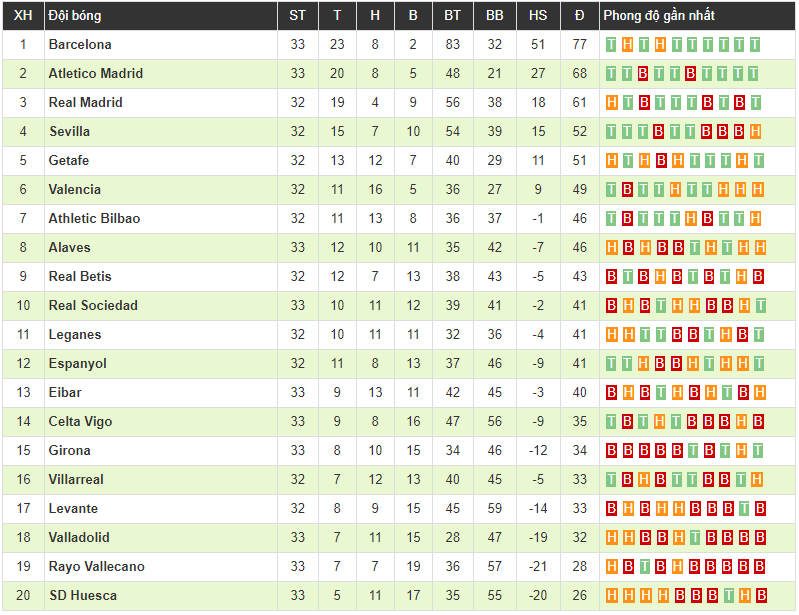Click the SD Huesca team name

tap(82, 596)
